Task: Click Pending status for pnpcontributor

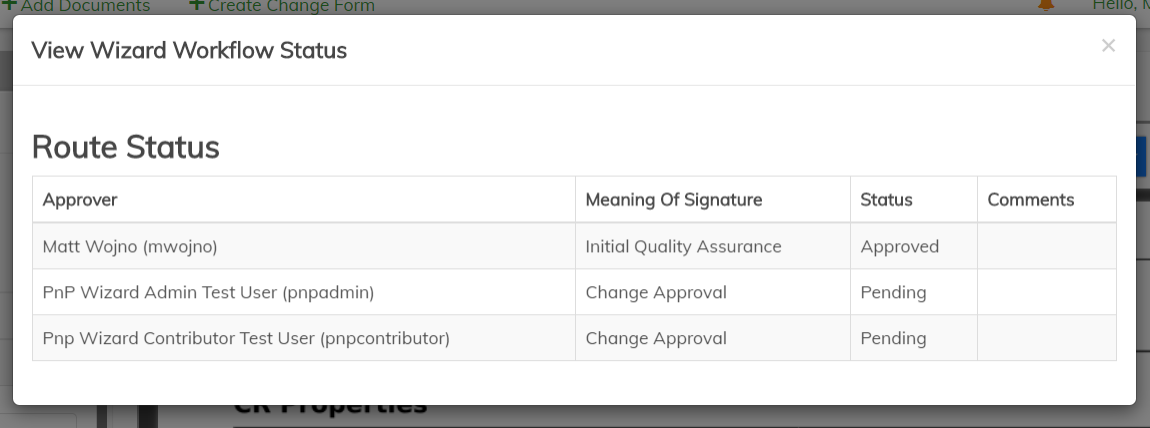Action: pyautogui.click(x=893, y=338)
